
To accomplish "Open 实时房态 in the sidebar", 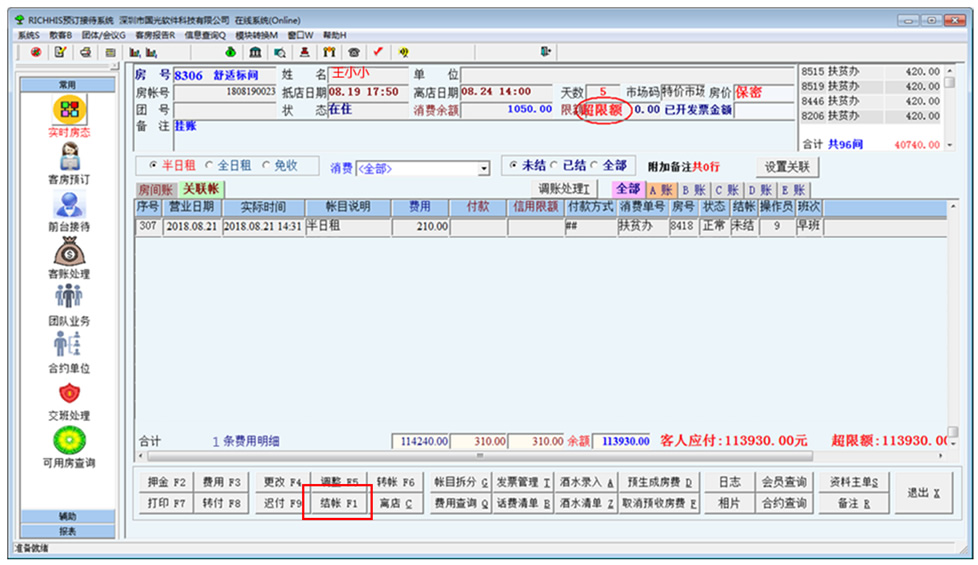I will click(x=69, y=110).
